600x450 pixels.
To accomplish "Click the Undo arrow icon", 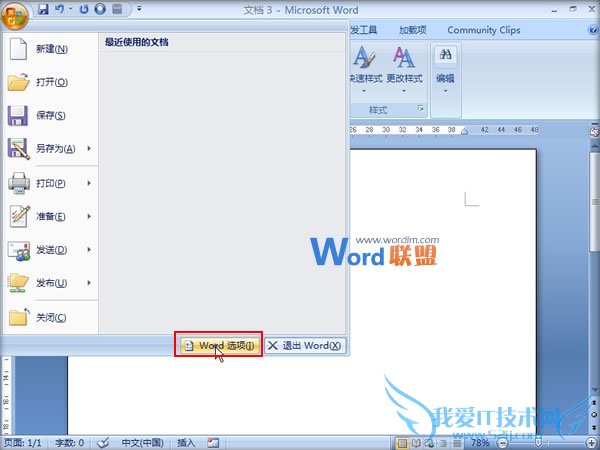I will coord(60,9).
